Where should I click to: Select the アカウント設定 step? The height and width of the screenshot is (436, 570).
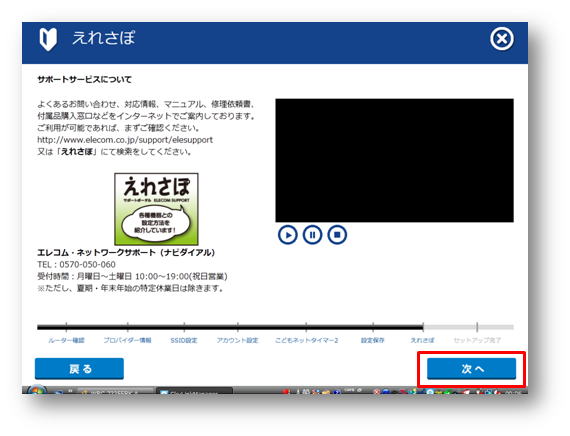tap(237, 340)
